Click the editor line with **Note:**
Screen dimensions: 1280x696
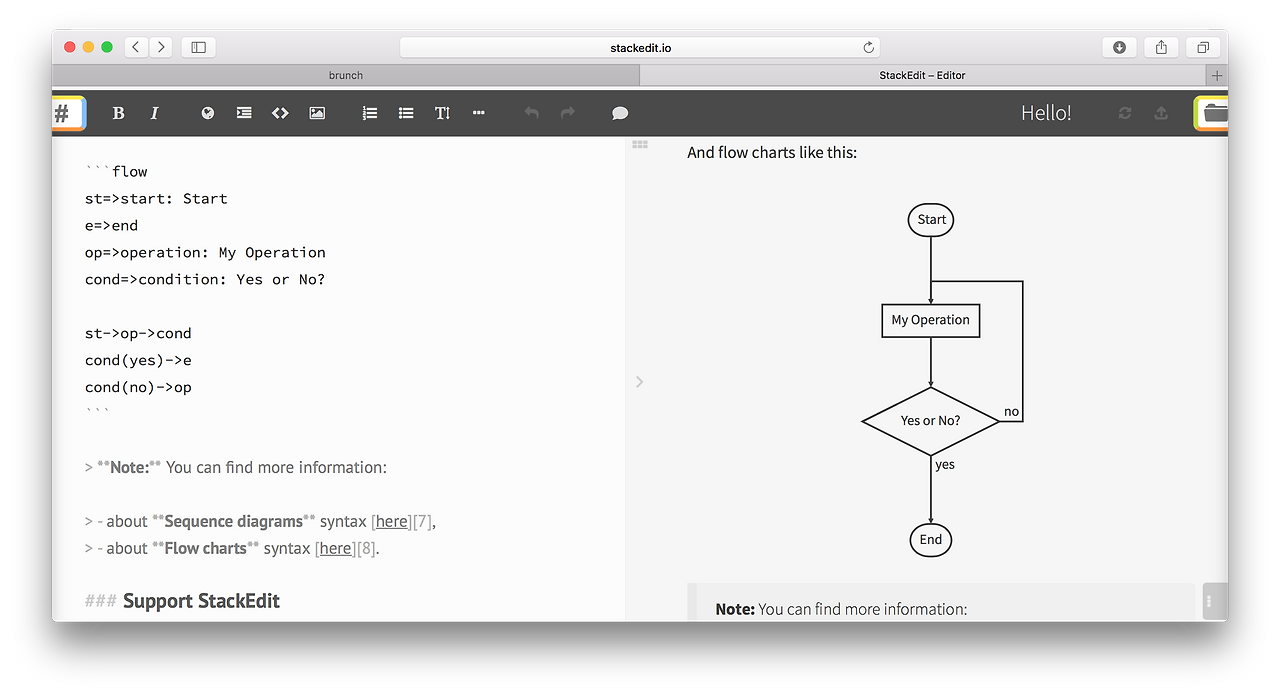coord(236,467)
